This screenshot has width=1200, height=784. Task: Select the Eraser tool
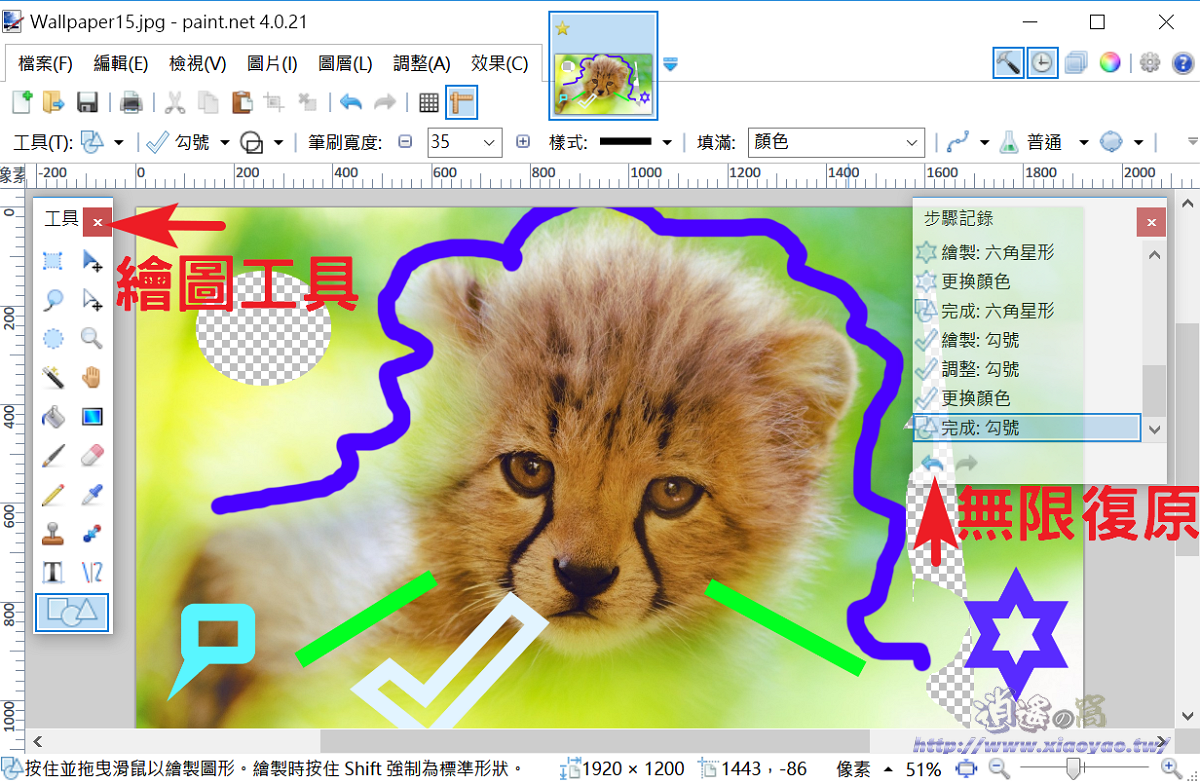92,456
